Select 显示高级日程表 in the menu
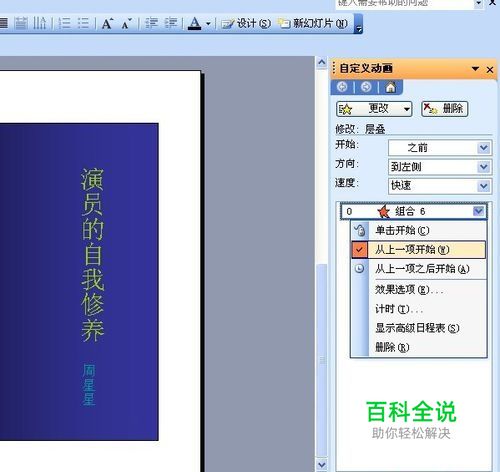The width and height of the screenshot is (500, 472). tap(419, 328)
